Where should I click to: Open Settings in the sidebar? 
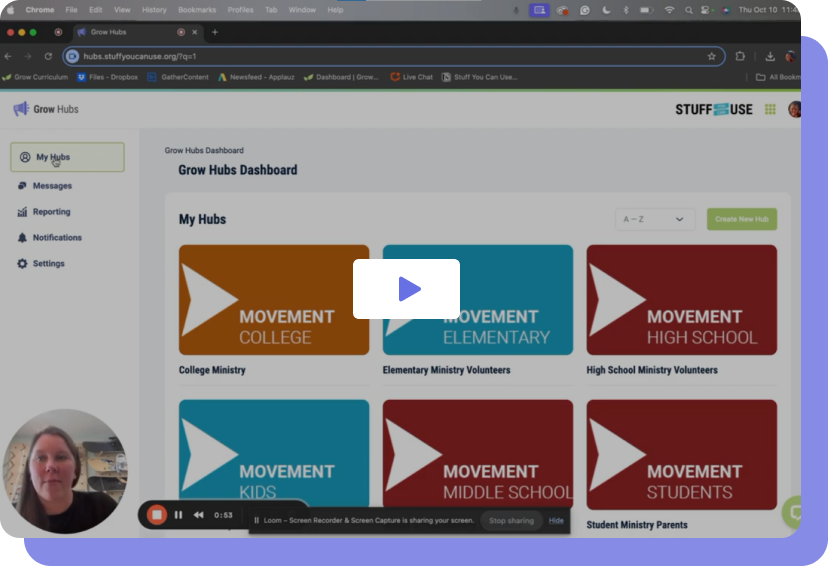[x=48, y=263]
